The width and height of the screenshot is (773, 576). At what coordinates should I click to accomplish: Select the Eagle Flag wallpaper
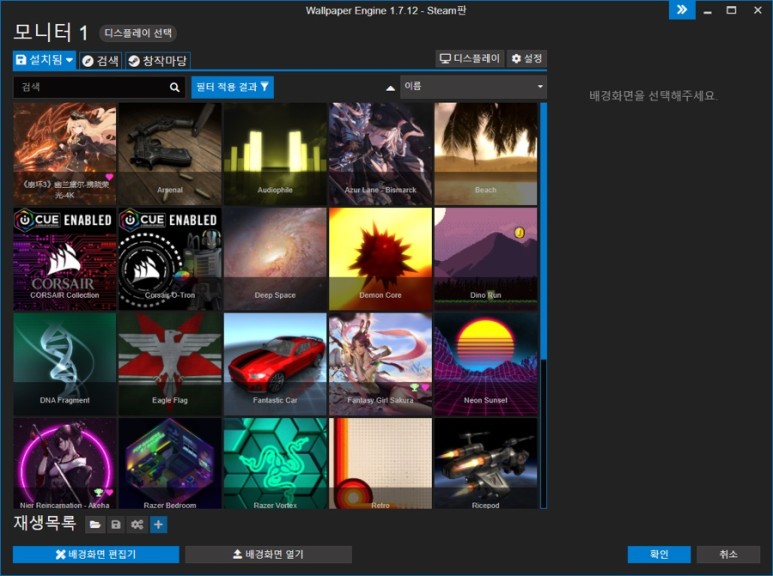pos(170,364)
